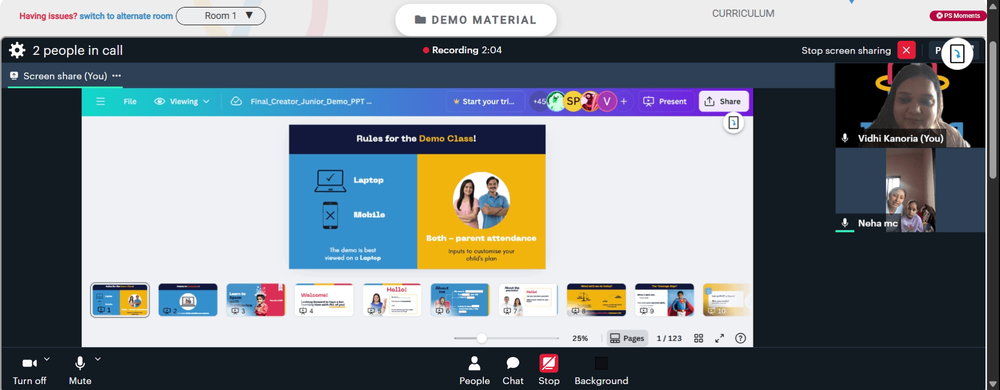Toggle the Pages view button
Screen dimensions: 1000x390
(x=627, y=338)
